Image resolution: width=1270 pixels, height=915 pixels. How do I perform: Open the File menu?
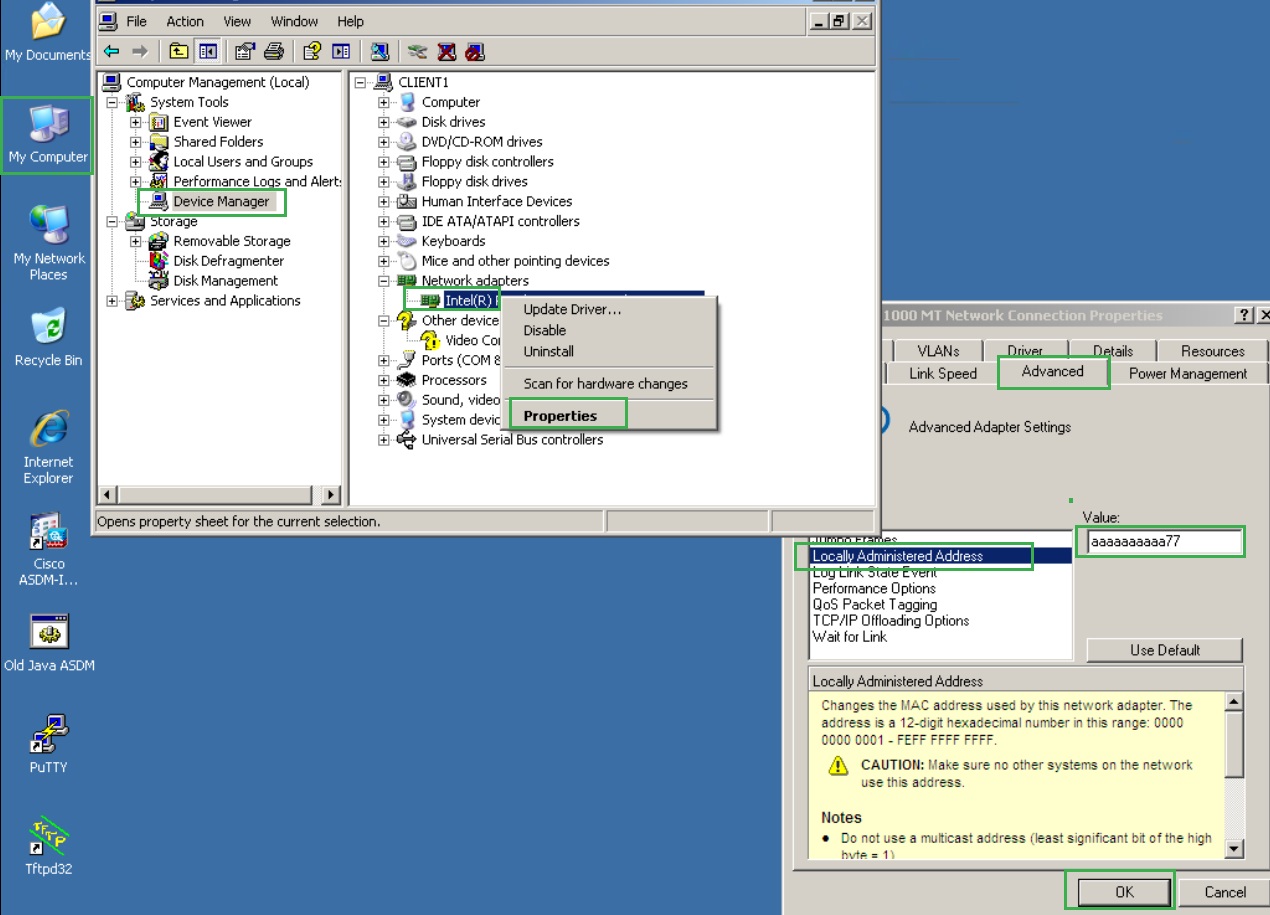[x=136, y=21]
